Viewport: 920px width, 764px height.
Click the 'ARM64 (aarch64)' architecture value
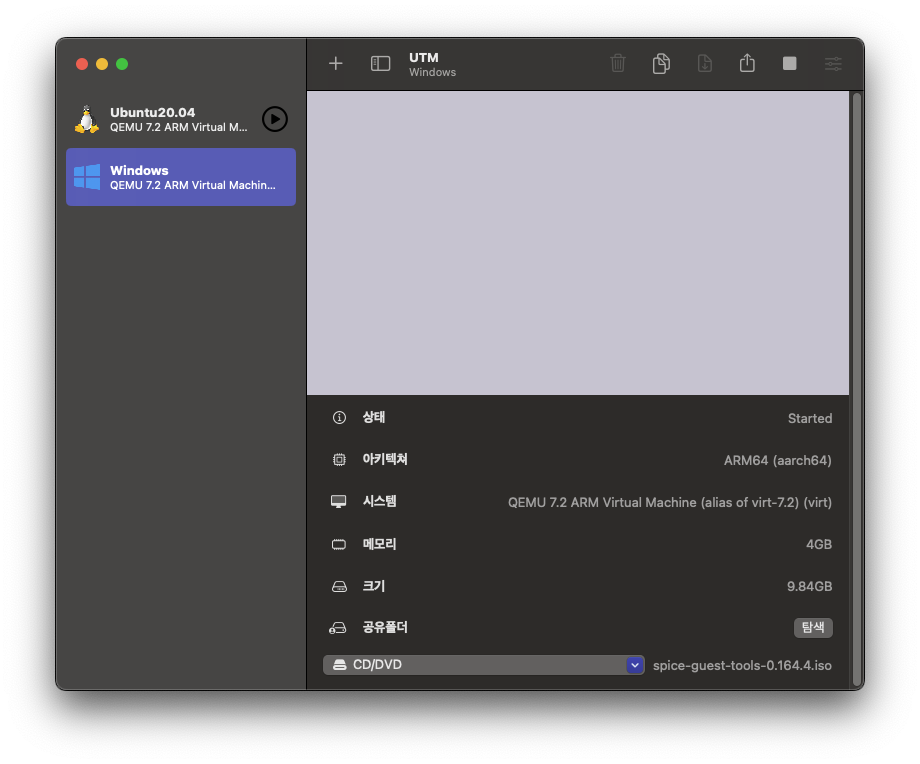click(777, 461)
